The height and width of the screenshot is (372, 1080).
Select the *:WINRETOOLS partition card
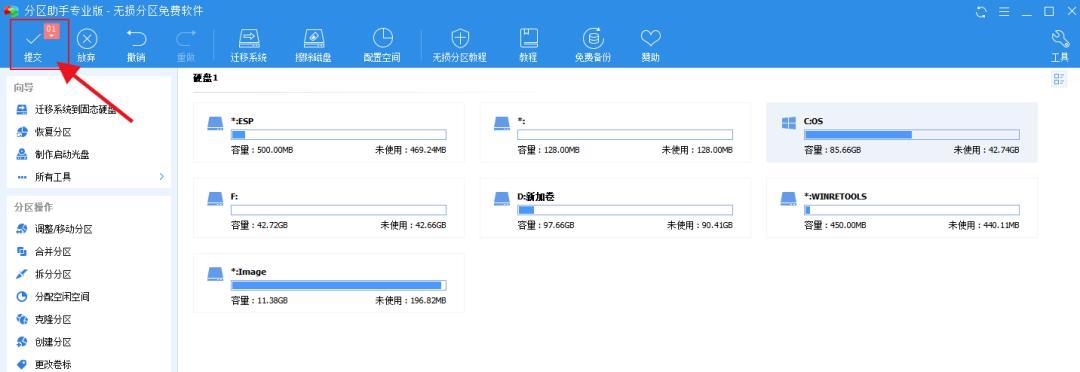902,208
